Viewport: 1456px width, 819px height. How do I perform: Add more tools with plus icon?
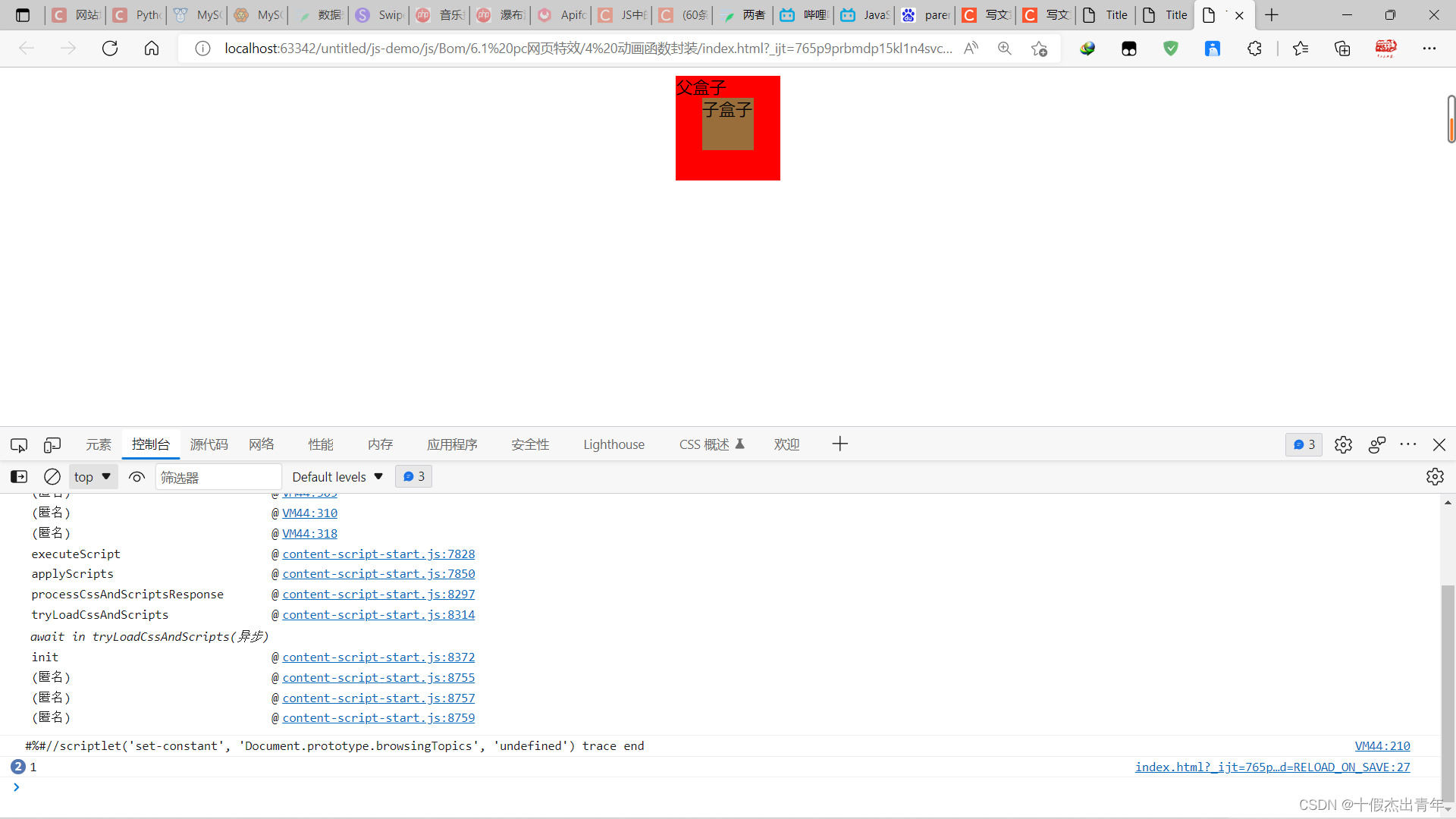pos(839,444)
